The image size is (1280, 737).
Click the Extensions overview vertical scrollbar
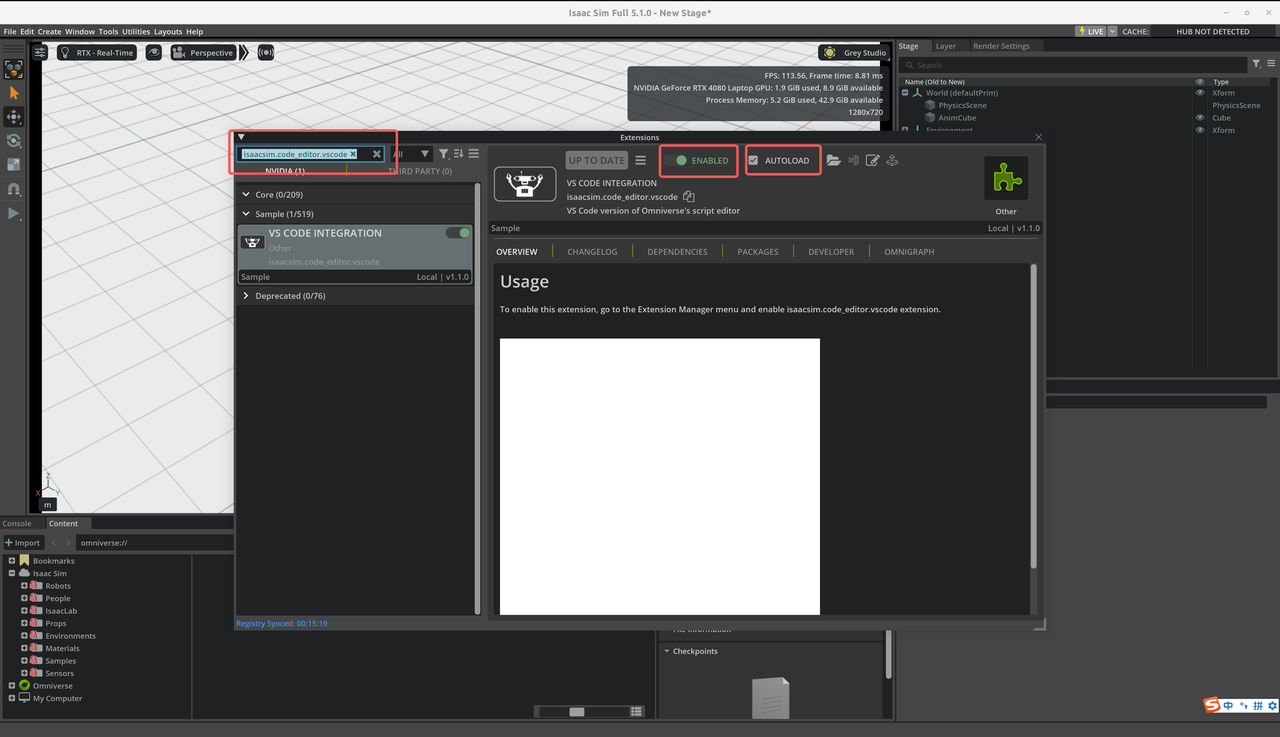click(x=1033, y=415)
